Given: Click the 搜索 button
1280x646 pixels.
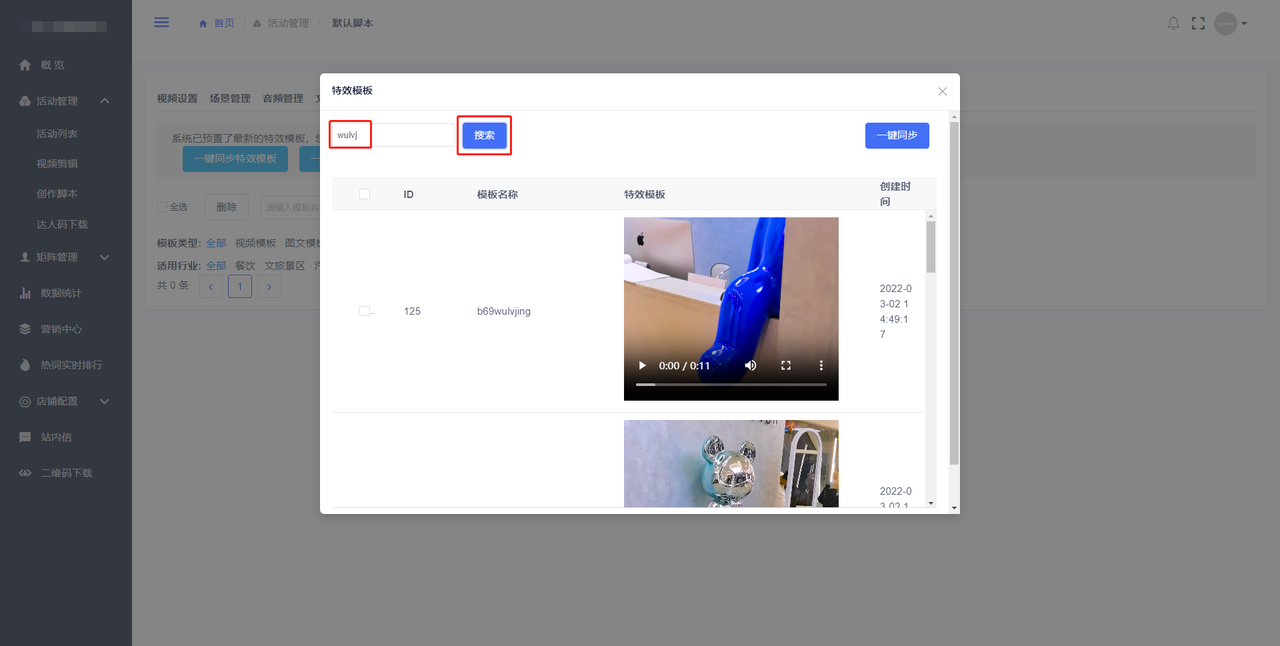Looking at the screenshot, I should click(484, 135).
